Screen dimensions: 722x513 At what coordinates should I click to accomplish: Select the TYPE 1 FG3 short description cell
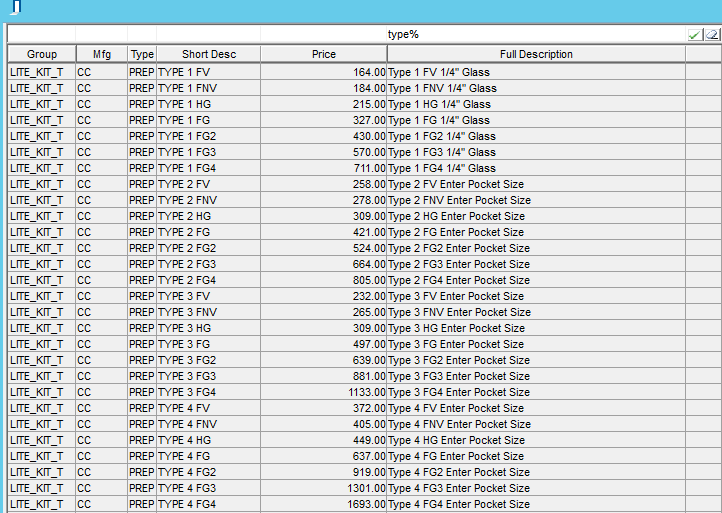[209, 152]
